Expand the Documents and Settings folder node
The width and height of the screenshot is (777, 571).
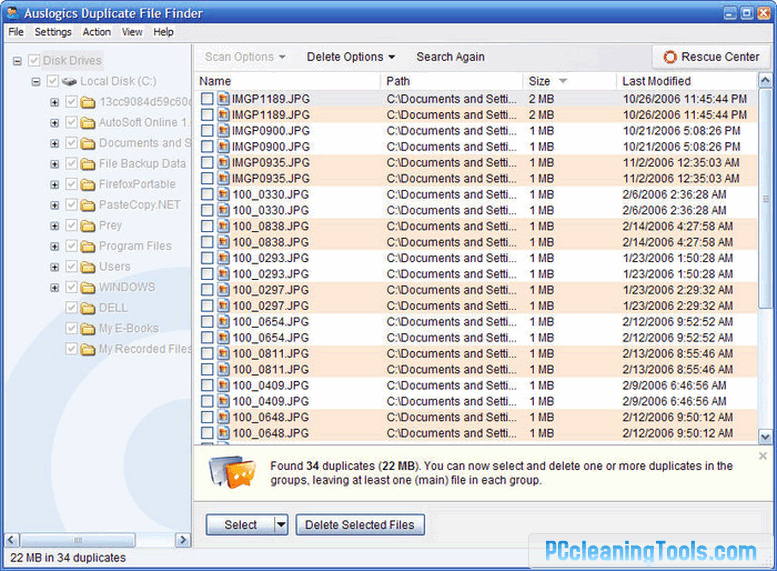pos(55,143)
